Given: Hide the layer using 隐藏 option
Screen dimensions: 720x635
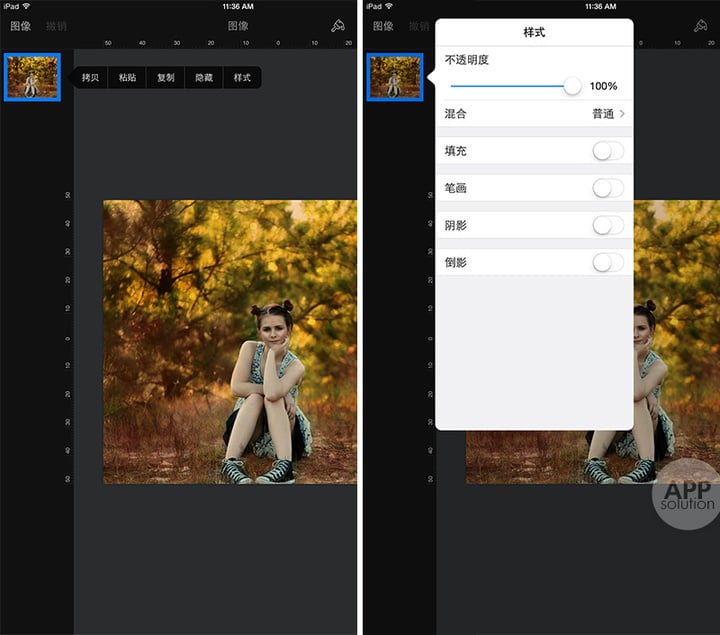Looking at the screenshot, I should click(203, 77).
